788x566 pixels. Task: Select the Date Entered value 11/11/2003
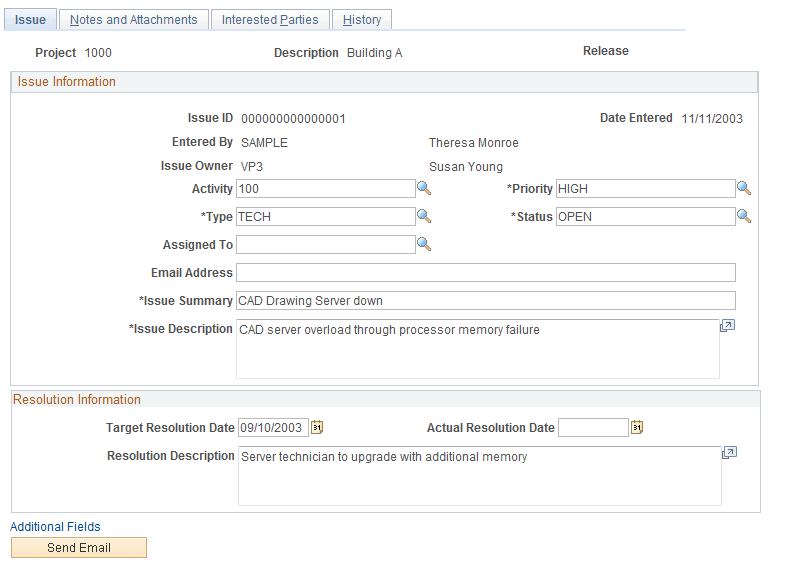[x=712, y=119]
